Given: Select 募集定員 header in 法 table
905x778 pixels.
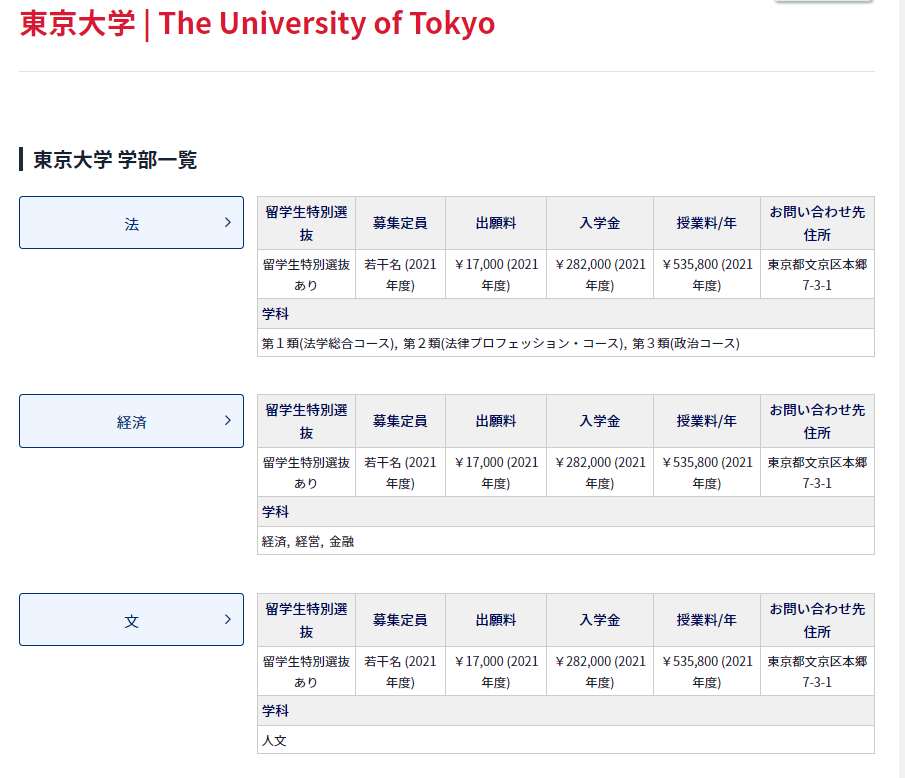Looking at the screenshot, I should point(400,223).
